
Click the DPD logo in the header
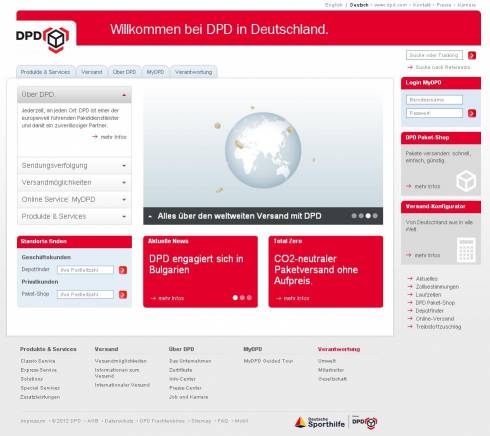(x=42, y=39)
